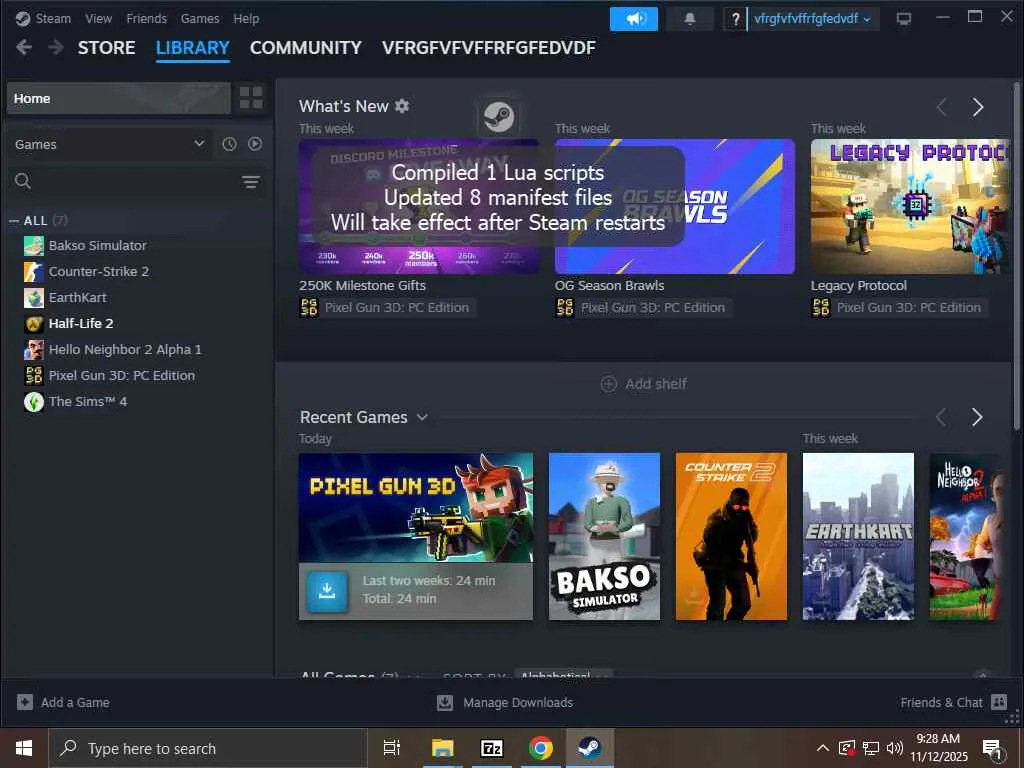Viewport: 1024px width, 768px height.
Task: Open Friends & Chat
Action: point(953,703)
